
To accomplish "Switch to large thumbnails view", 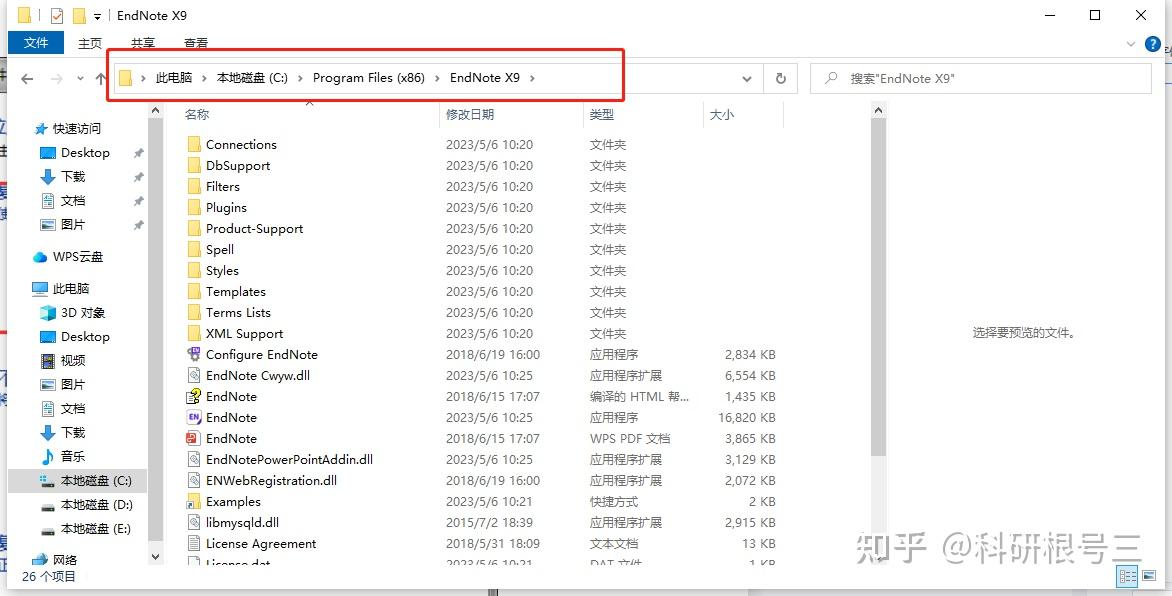I will tap(1148, 577).
